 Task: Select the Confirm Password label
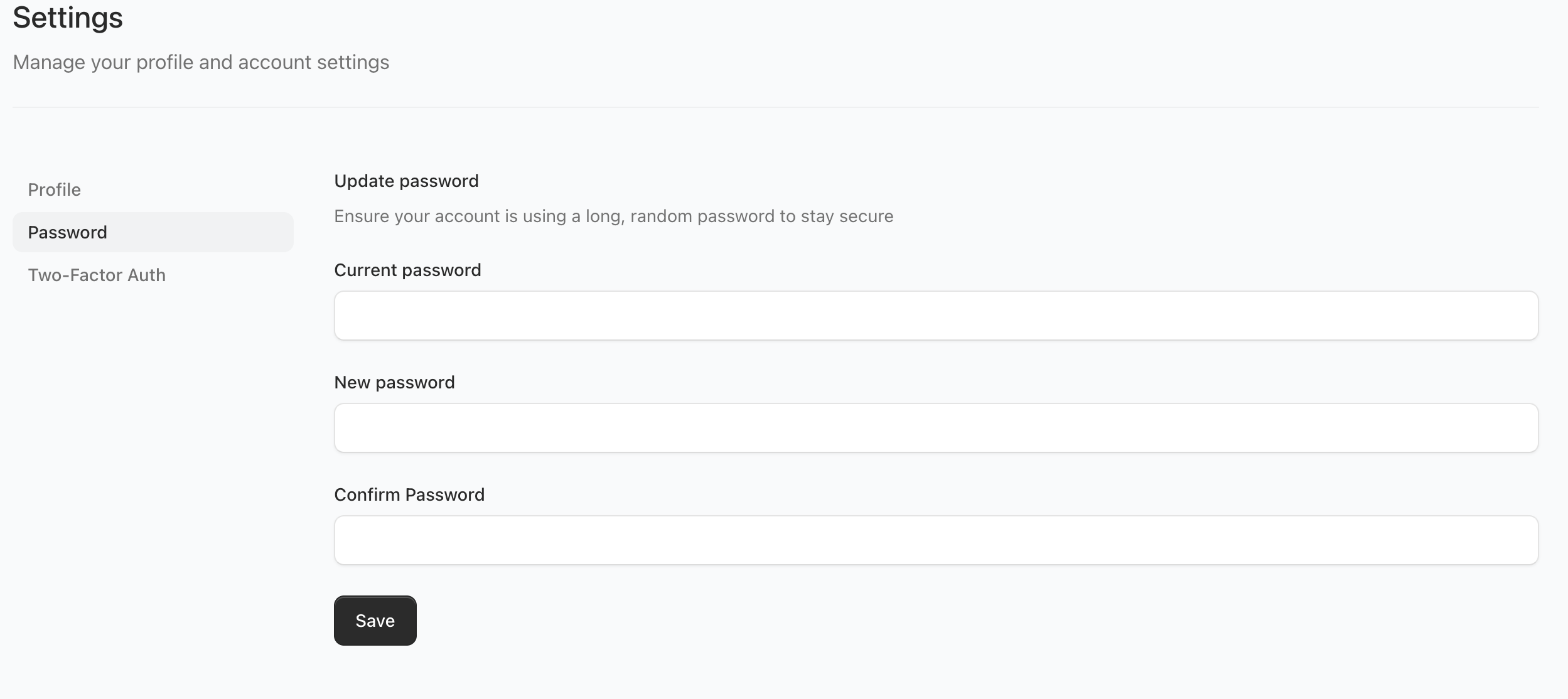click(x=409, y=494)
